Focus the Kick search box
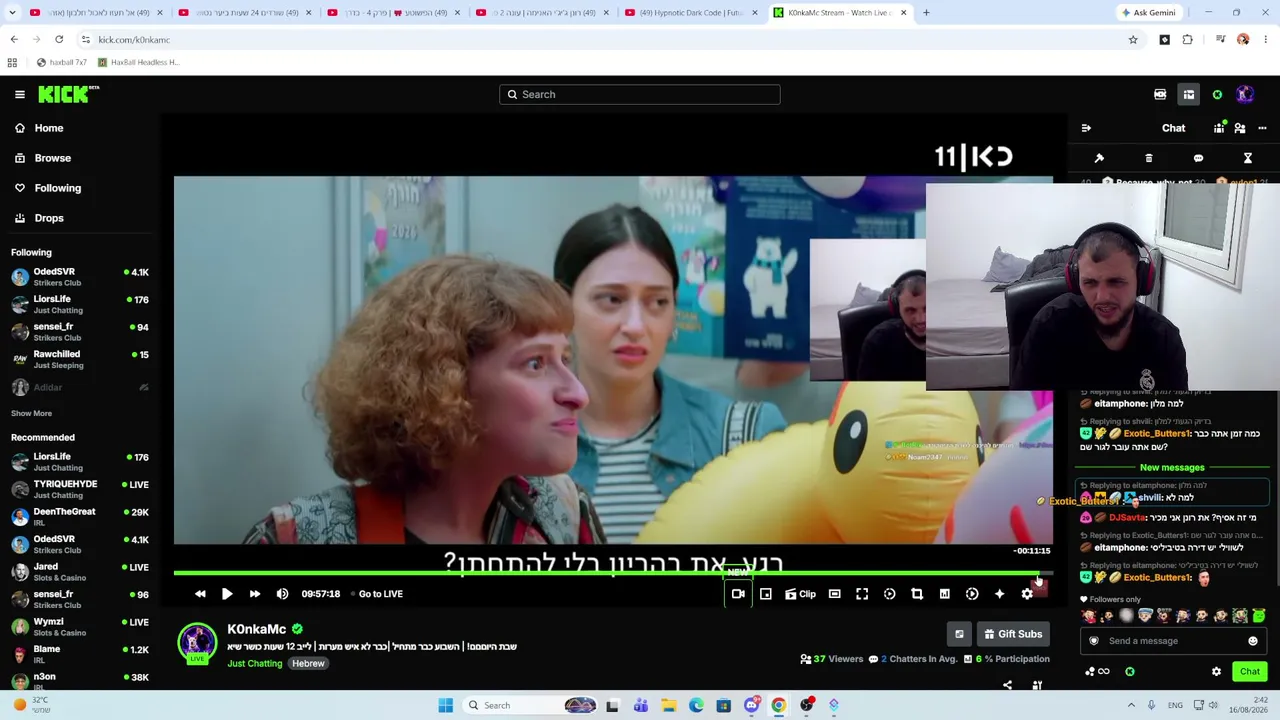1280x720 pixels. click(640, 94)
